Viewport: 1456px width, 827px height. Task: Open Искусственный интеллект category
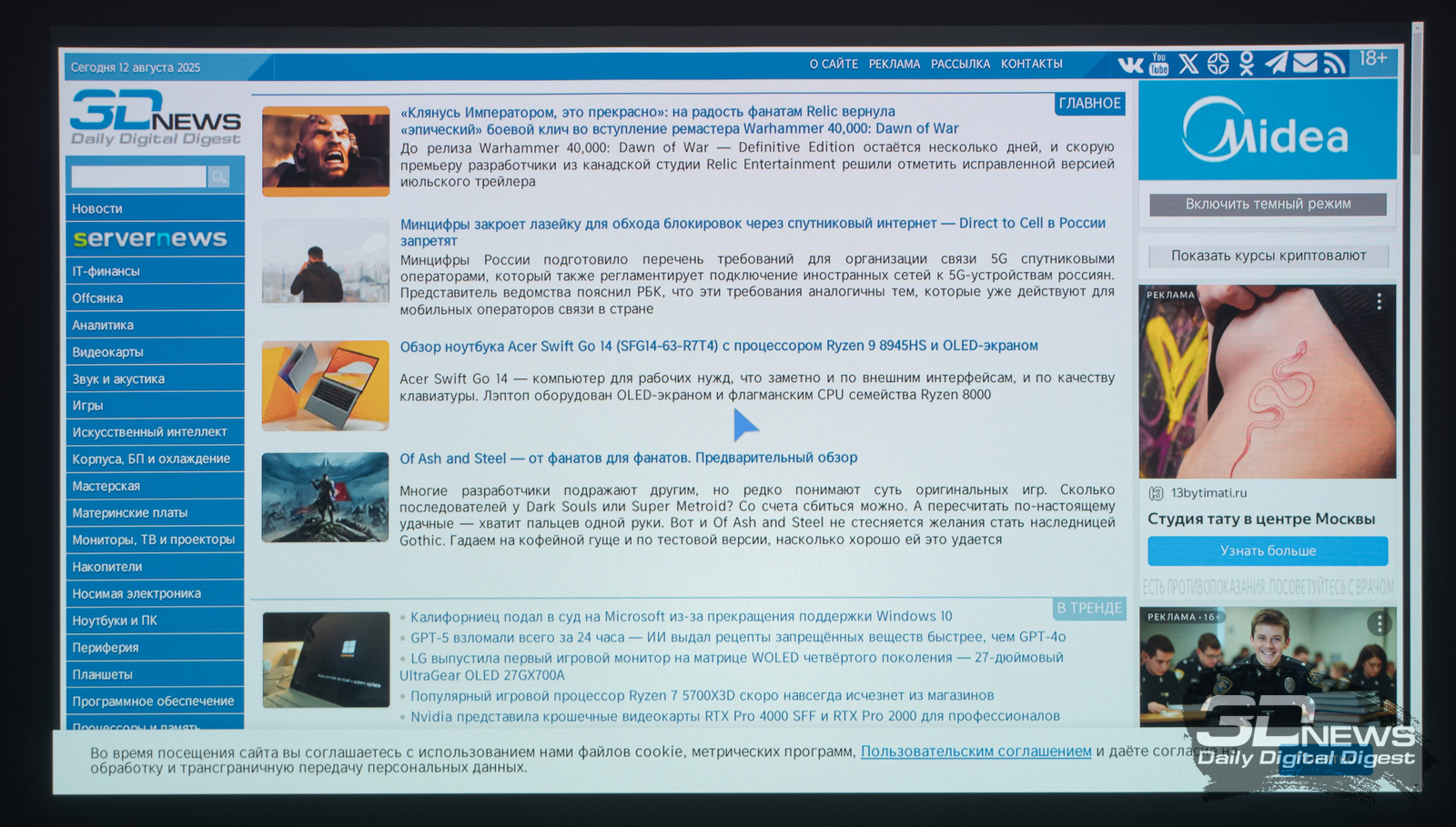(x=155, y=432)
